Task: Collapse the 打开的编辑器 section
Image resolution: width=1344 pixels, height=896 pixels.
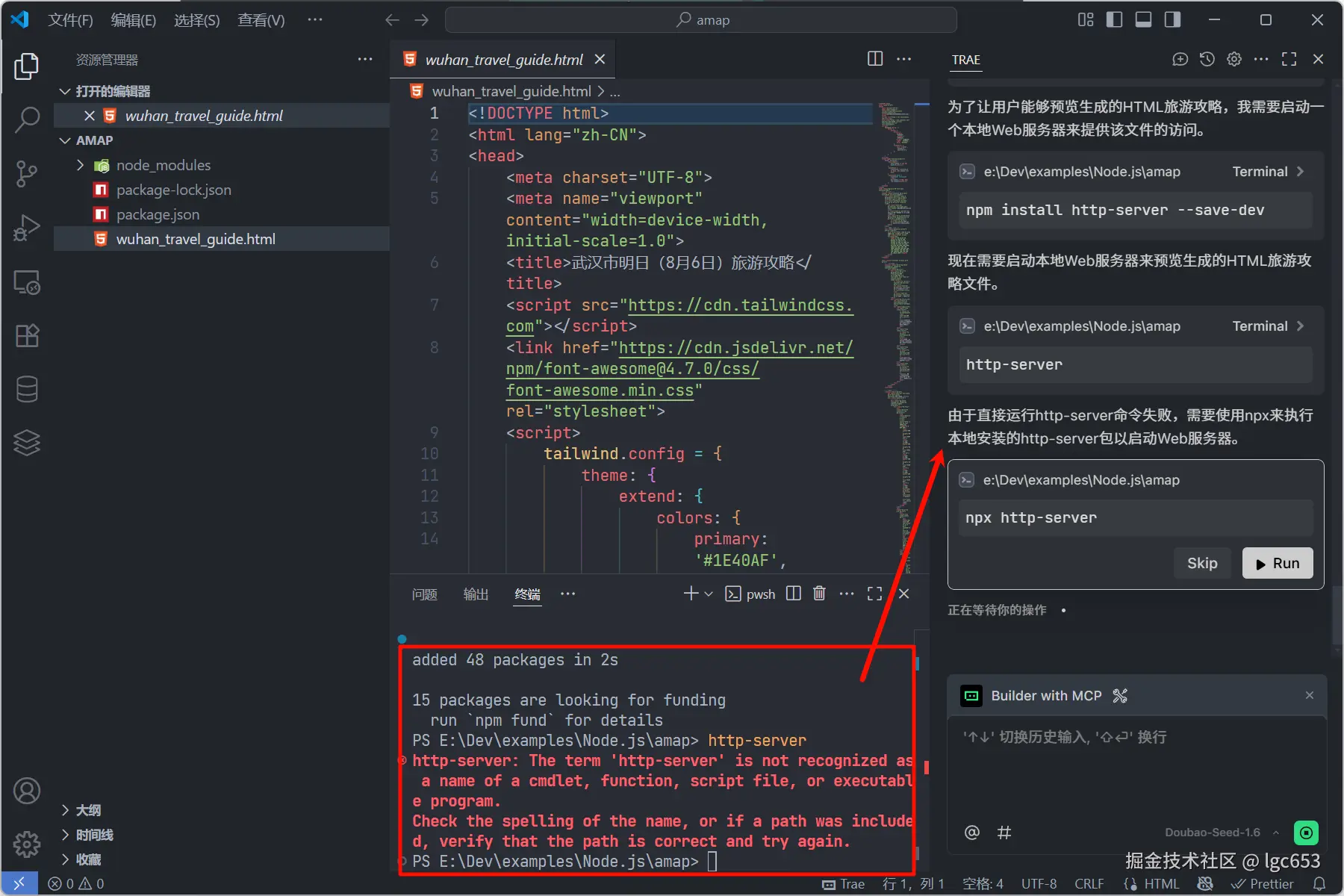Action: 65,91
